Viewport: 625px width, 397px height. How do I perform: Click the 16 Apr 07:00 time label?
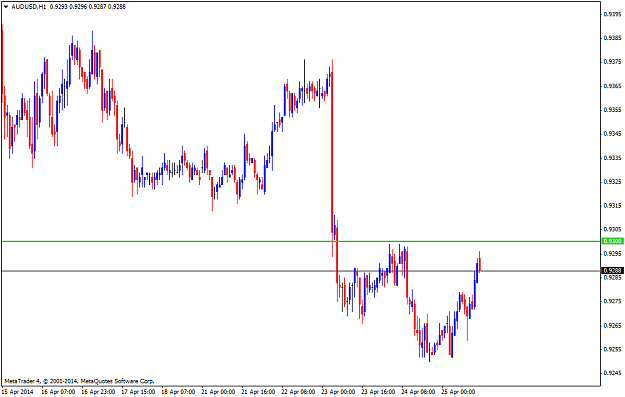(x=58, y=392)
